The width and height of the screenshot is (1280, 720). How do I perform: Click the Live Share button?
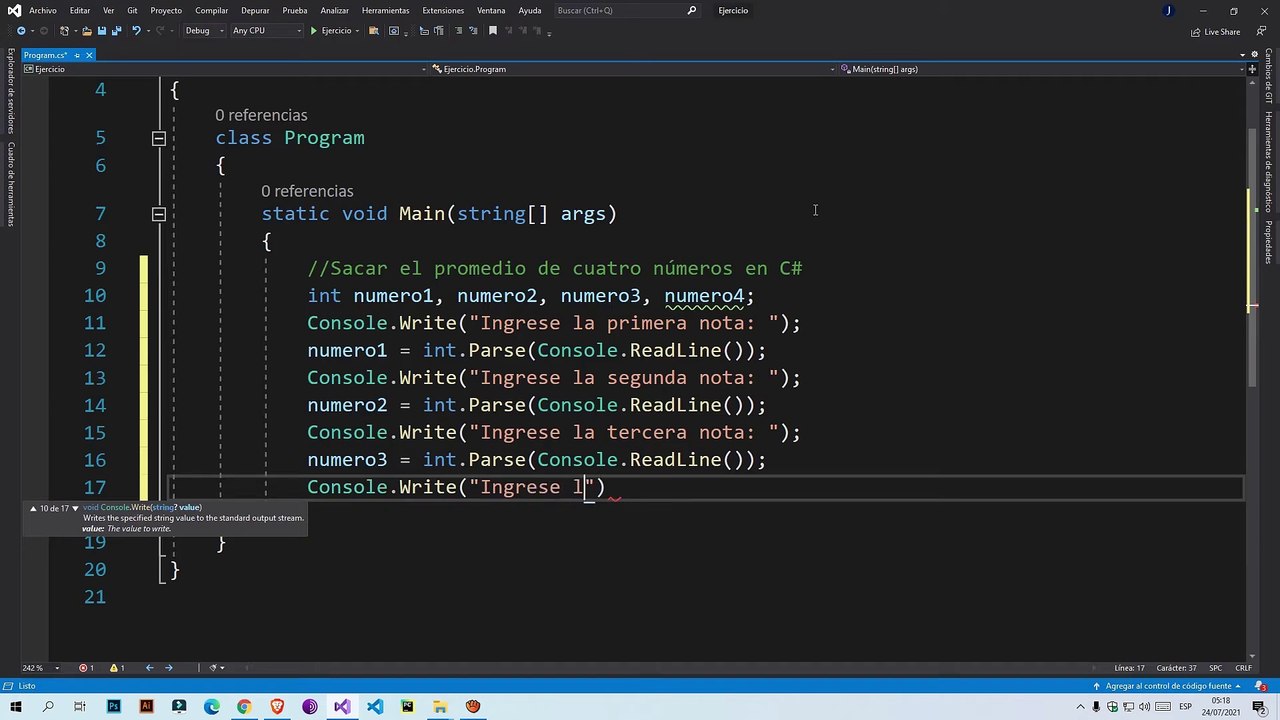(x=1215, y=32)
